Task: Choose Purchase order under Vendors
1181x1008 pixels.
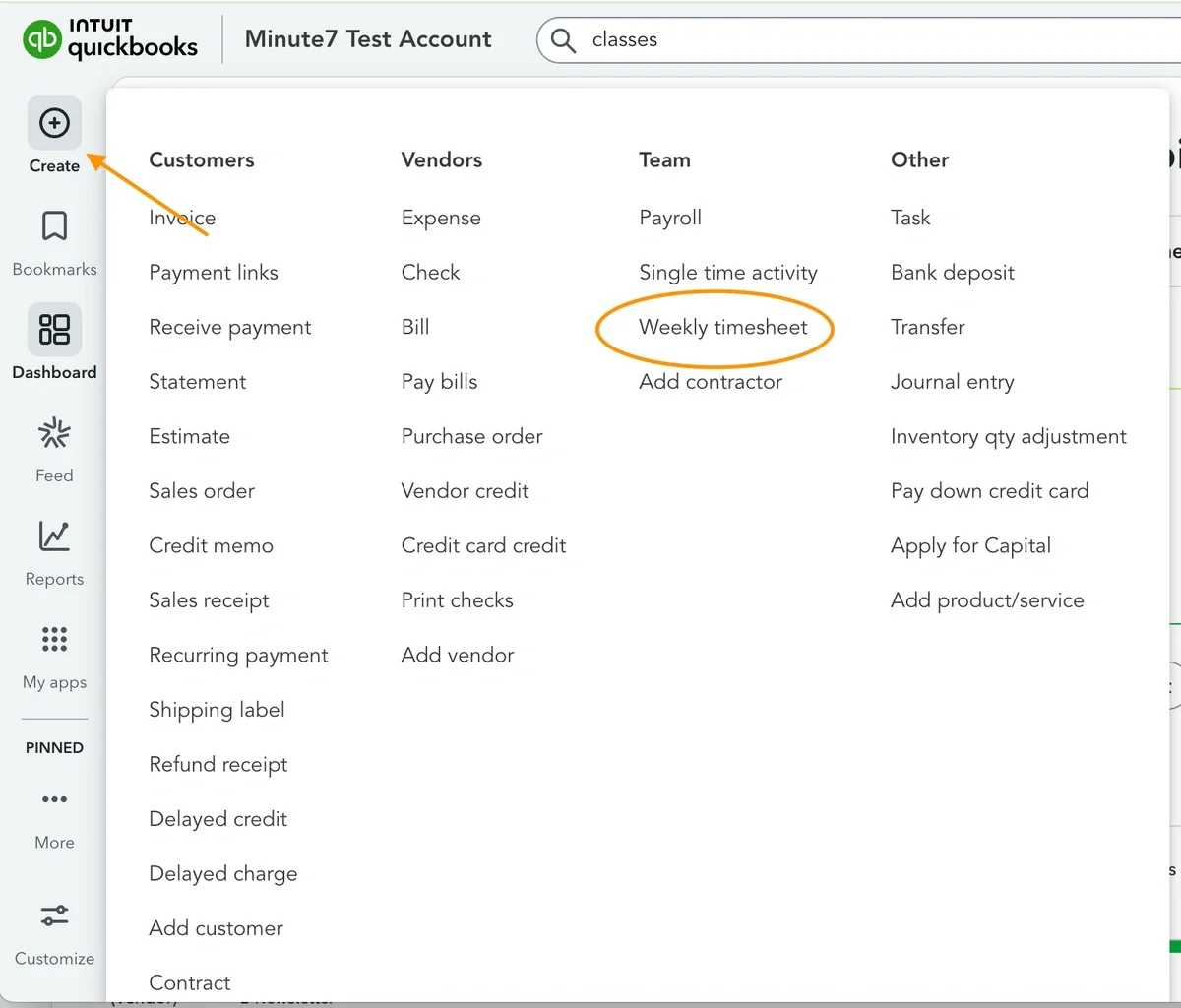Action: pos(471,436)
